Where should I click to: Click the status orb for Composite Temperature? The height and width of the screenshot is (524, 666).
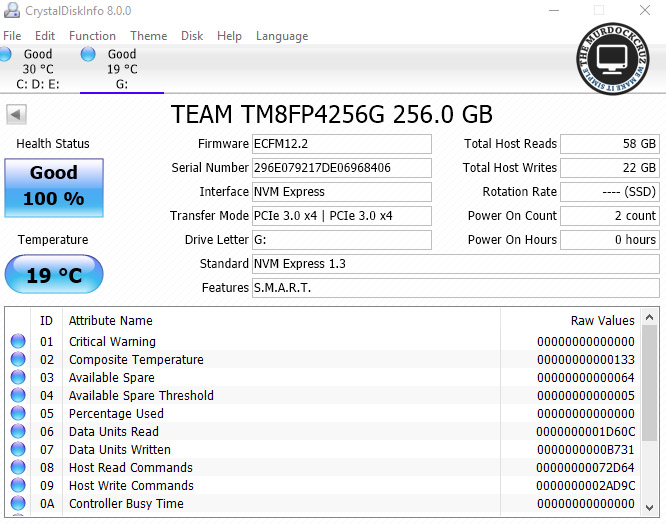click(18, 359)
